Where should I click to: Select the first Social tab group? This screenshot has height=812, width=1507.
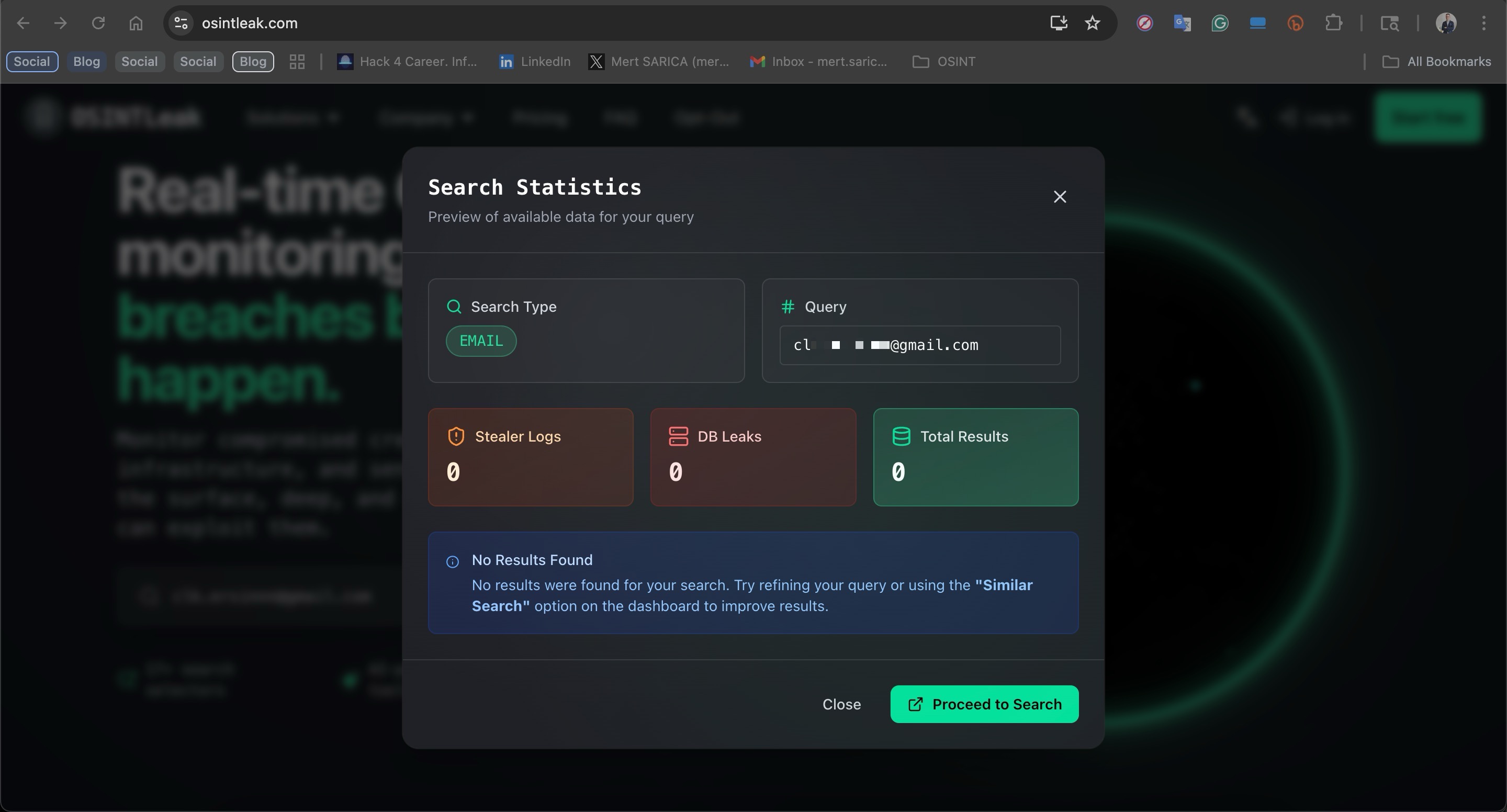(31, 61)
